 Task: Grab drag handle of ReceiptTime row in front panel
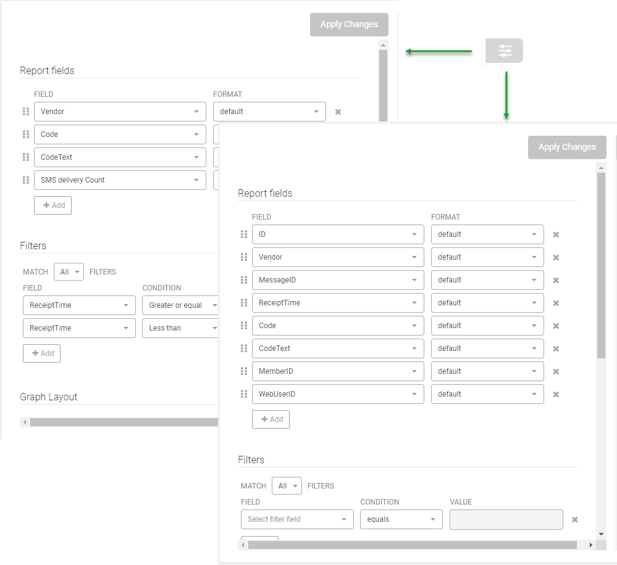tap(244, 303)
